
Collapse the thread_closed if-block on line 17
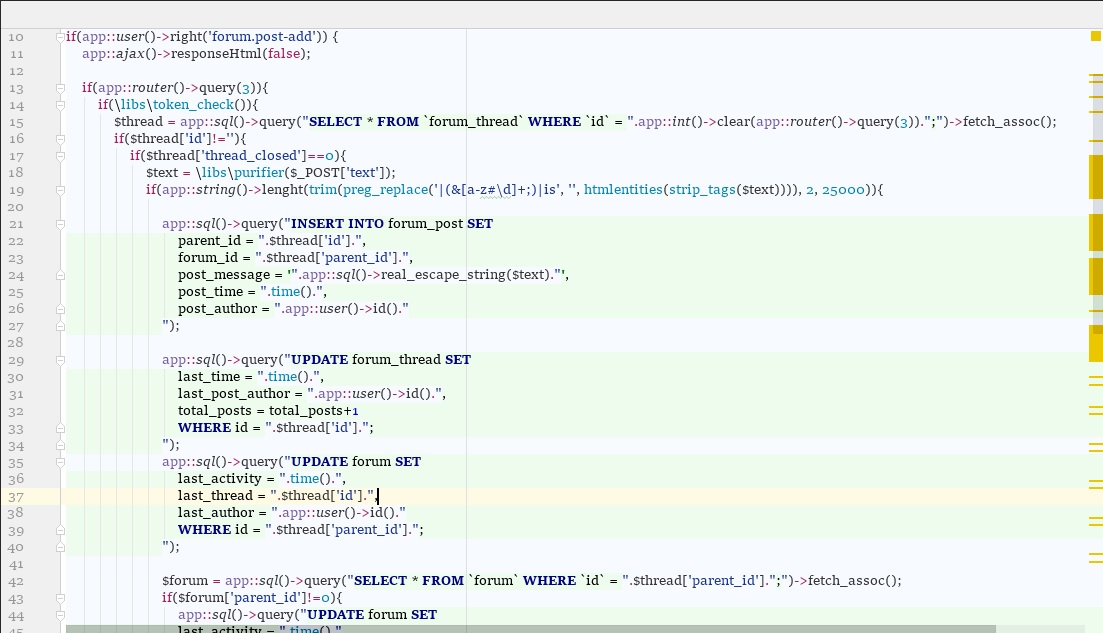click(60, 156)
